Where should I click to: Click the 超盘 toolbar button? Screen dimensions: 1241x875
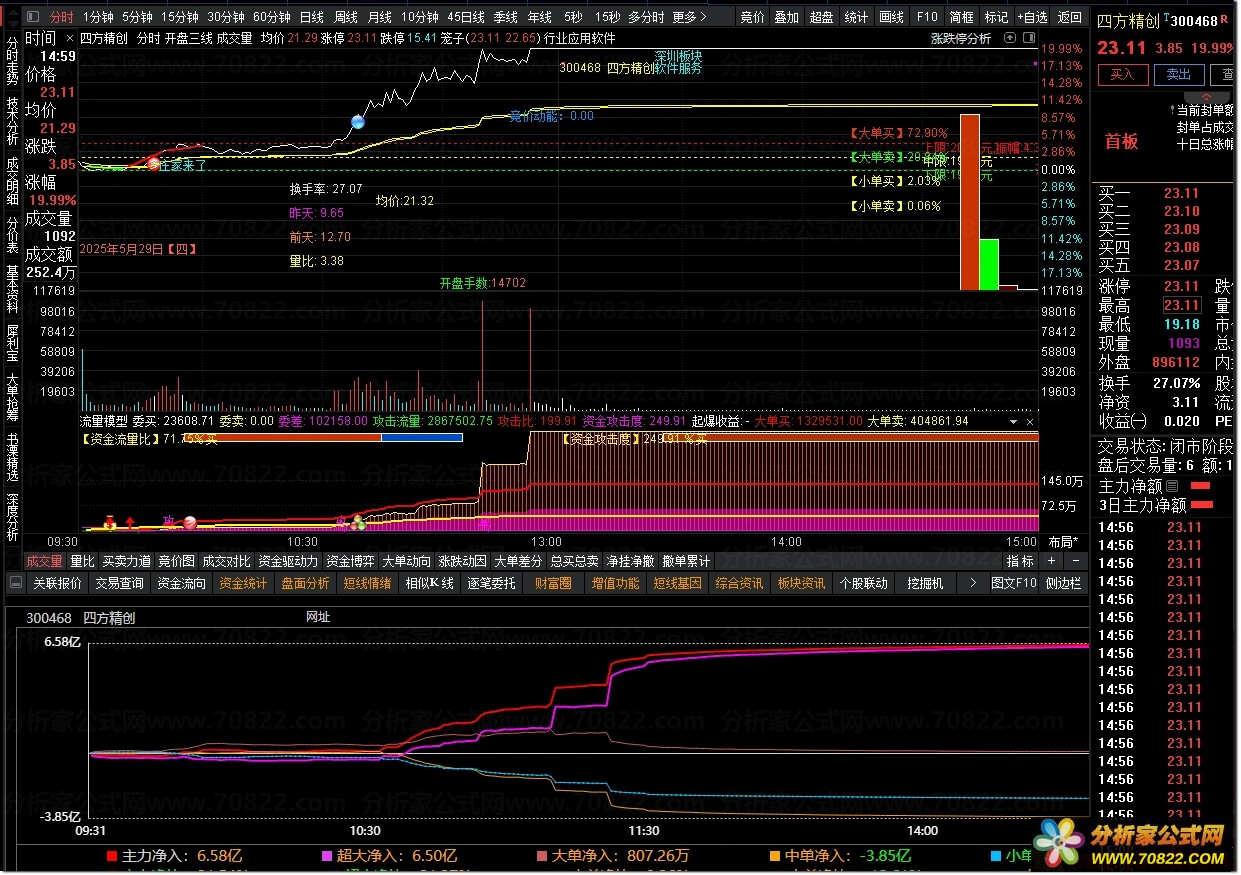(822, 17)
